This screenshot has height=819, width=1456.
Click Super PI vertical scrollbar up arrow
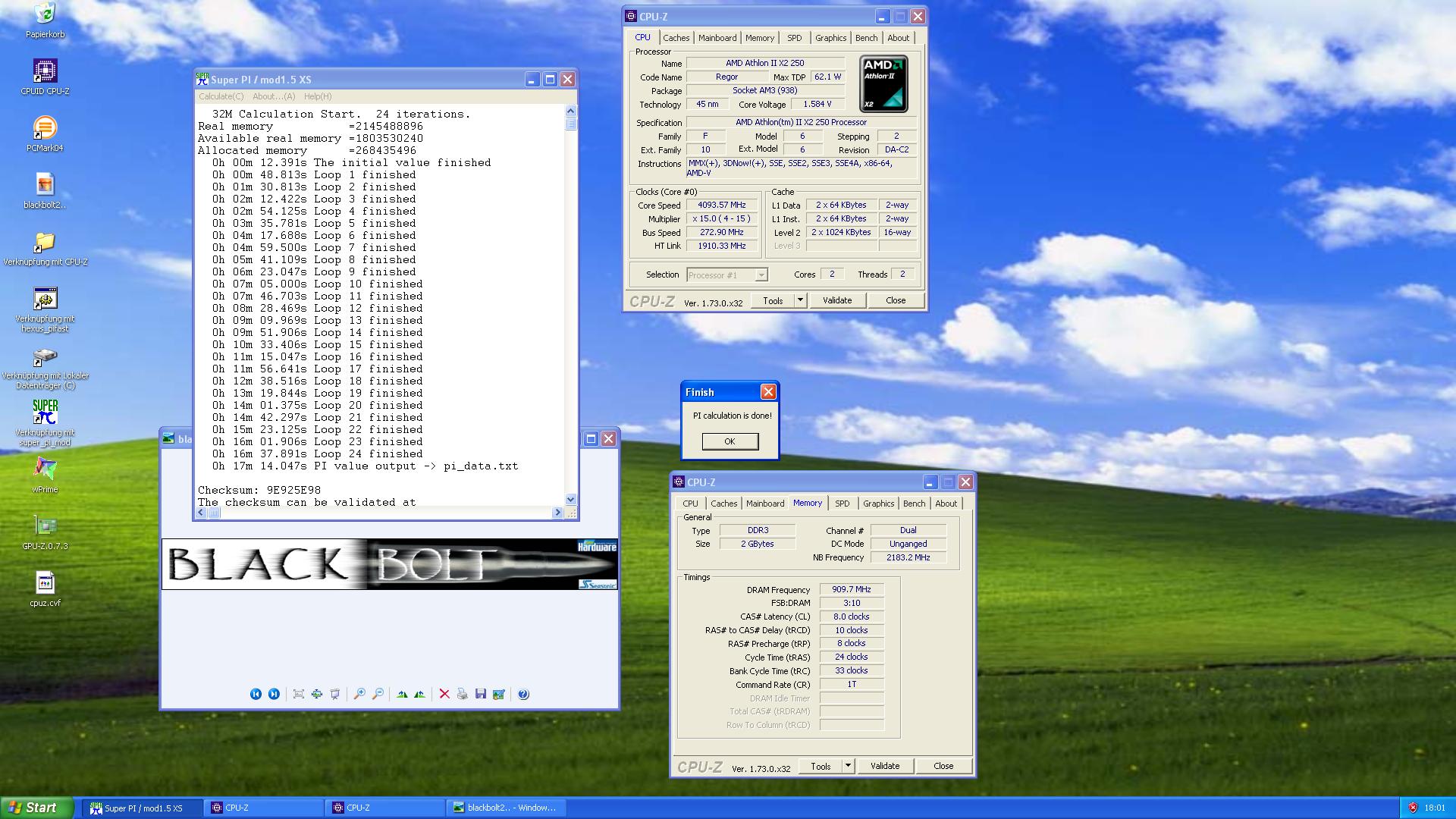coord(571,111)
